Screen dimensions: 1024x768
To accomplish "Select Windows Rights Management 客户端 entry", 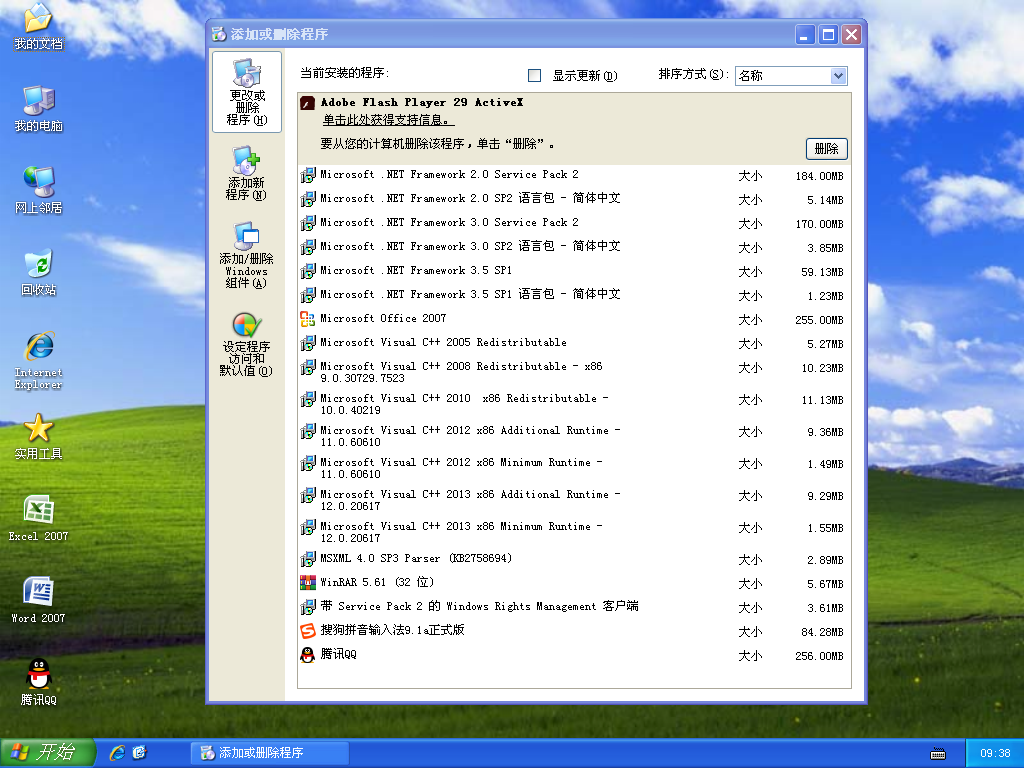I will (x=574, y=607).
